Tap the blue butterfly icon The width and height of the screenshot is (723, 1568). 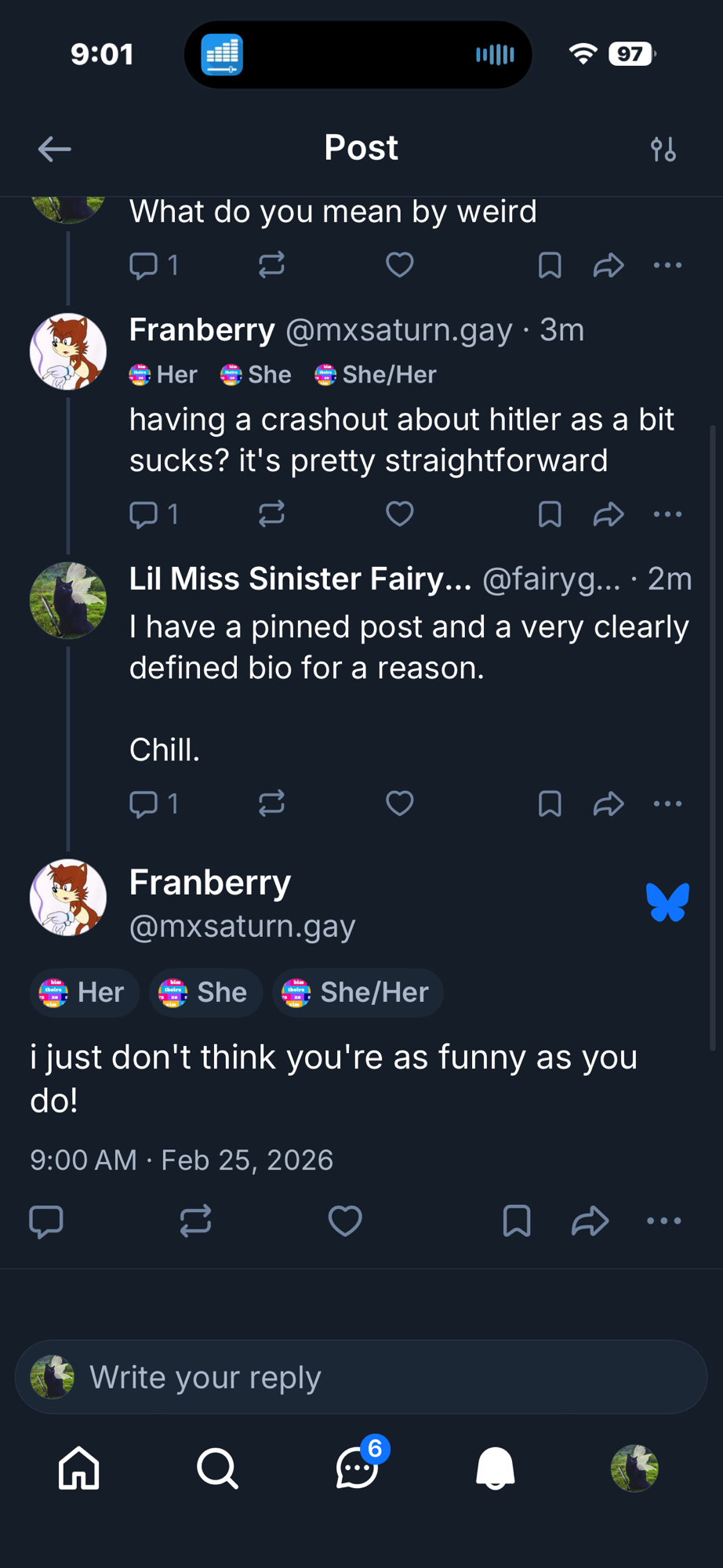[x=667, y=902]
